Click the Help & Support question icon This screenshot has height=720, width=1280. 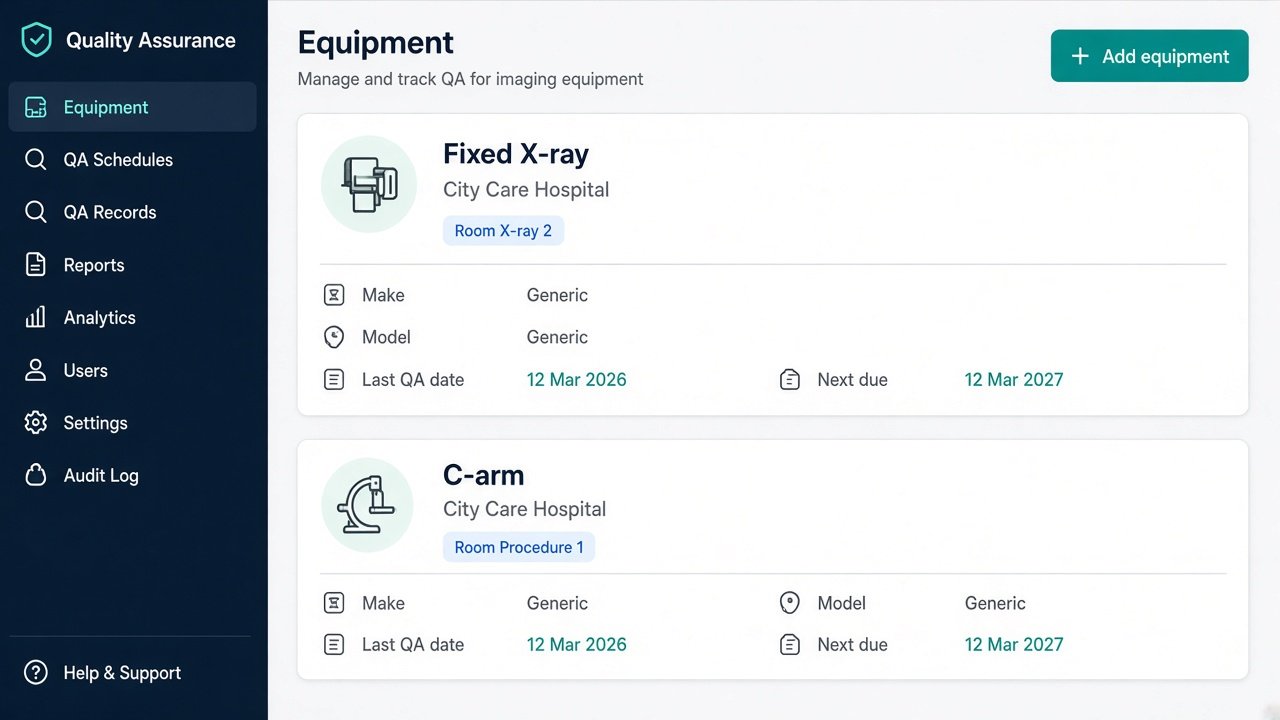(x=36, y=673)
